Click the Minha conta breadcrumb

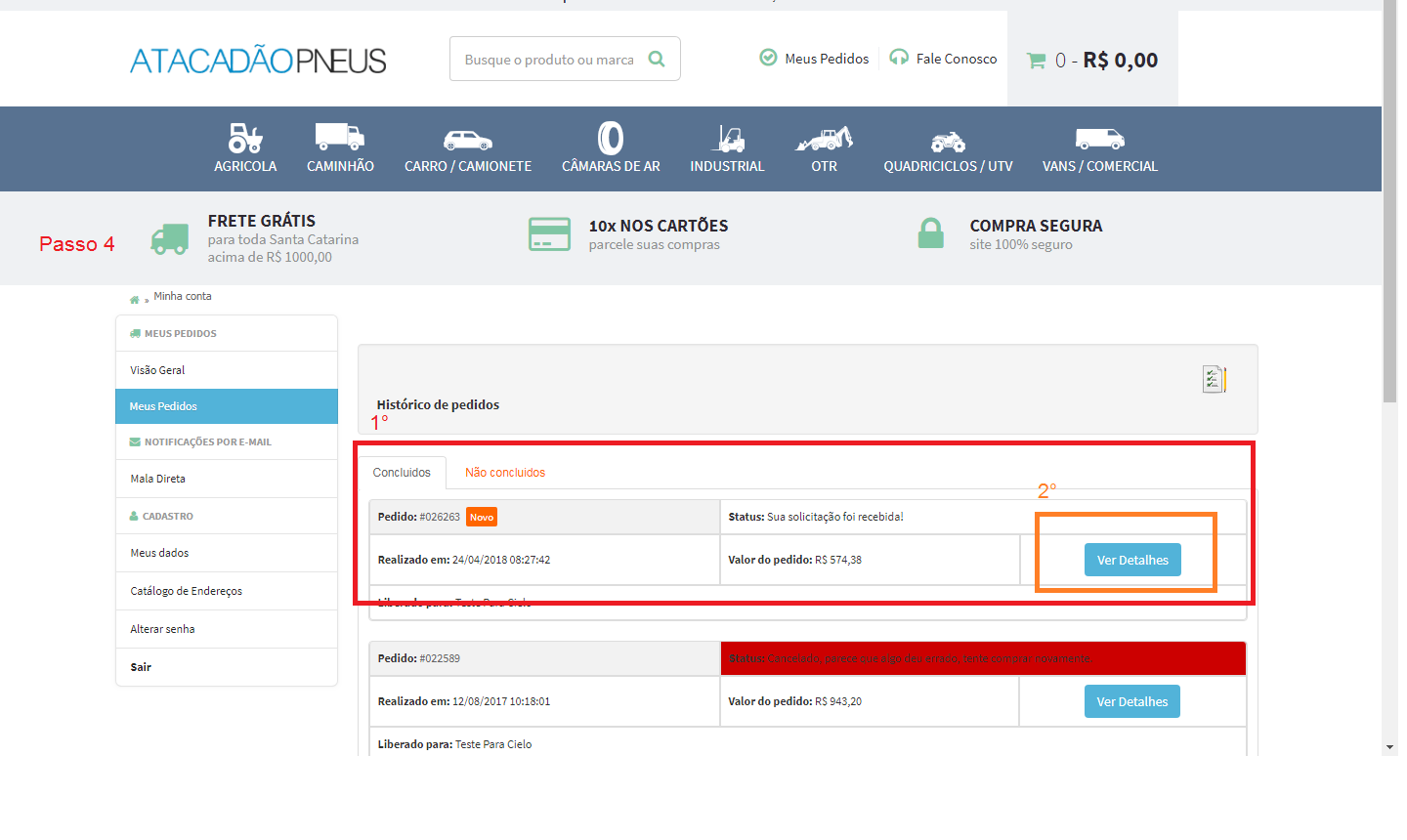183,296
